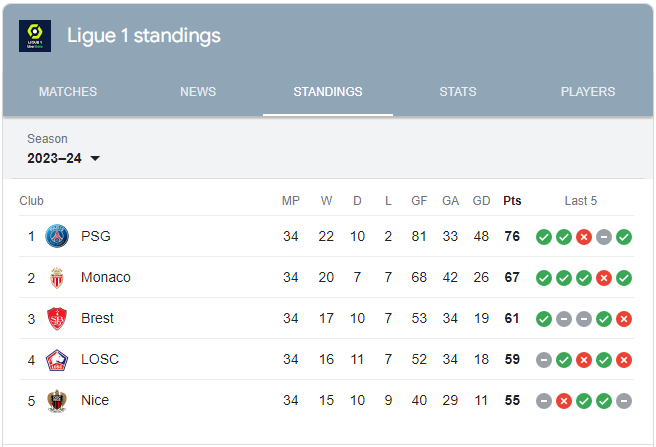
Task: Go to the Stats tab
Action: point(458,92)
